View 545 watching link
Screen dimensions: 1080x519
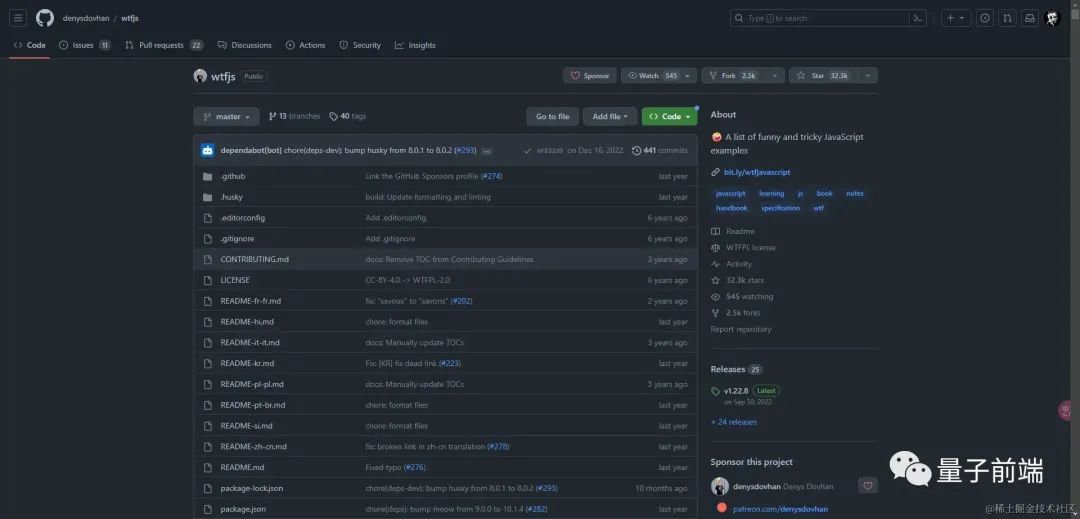[742, 297]
